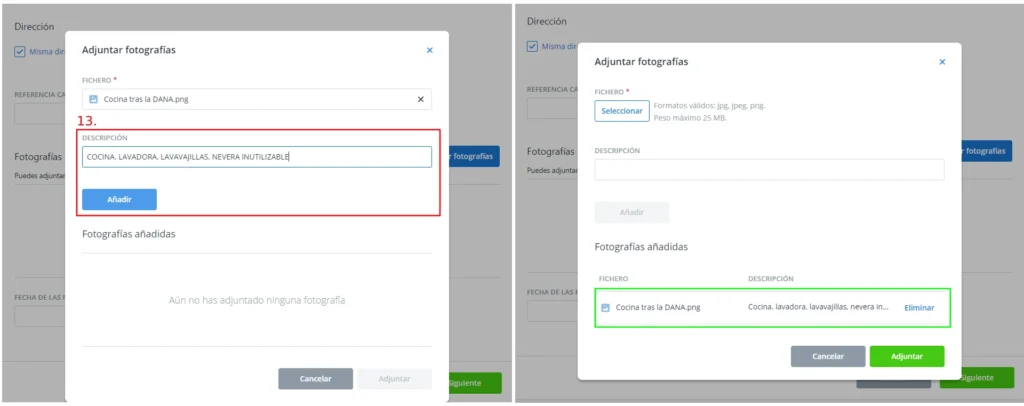Image resolution: width=1024 pixels, height=406 pixels.
Task: Focus the Descripción field containing COCINA, LAVADORA text
Action: pos(256,157)
